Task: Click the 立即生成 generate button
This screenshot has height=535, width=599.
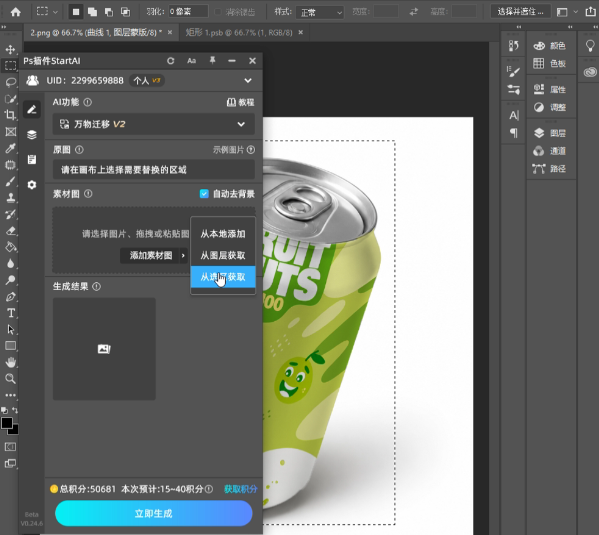Action: pos(154,513)
